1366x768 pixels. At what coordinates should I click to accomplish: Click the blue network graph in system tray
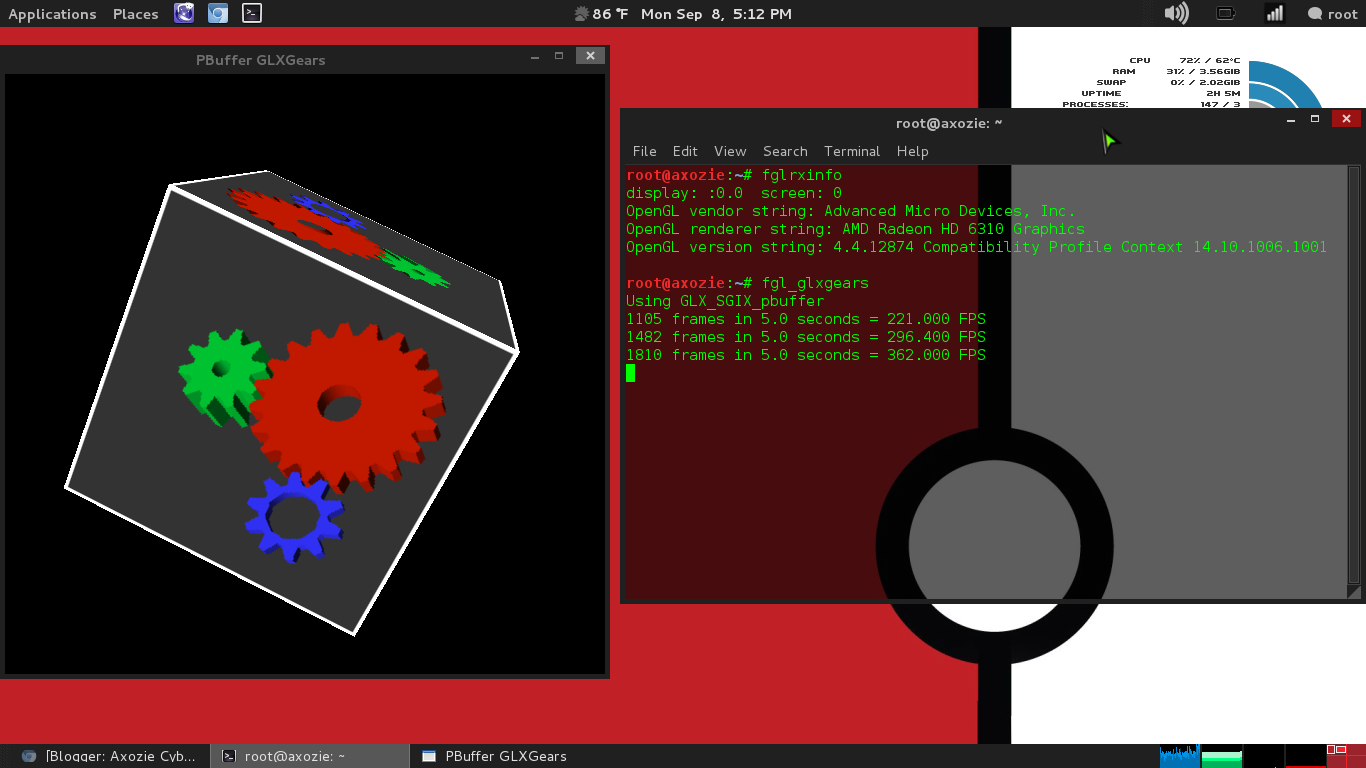pos(1178,756)
